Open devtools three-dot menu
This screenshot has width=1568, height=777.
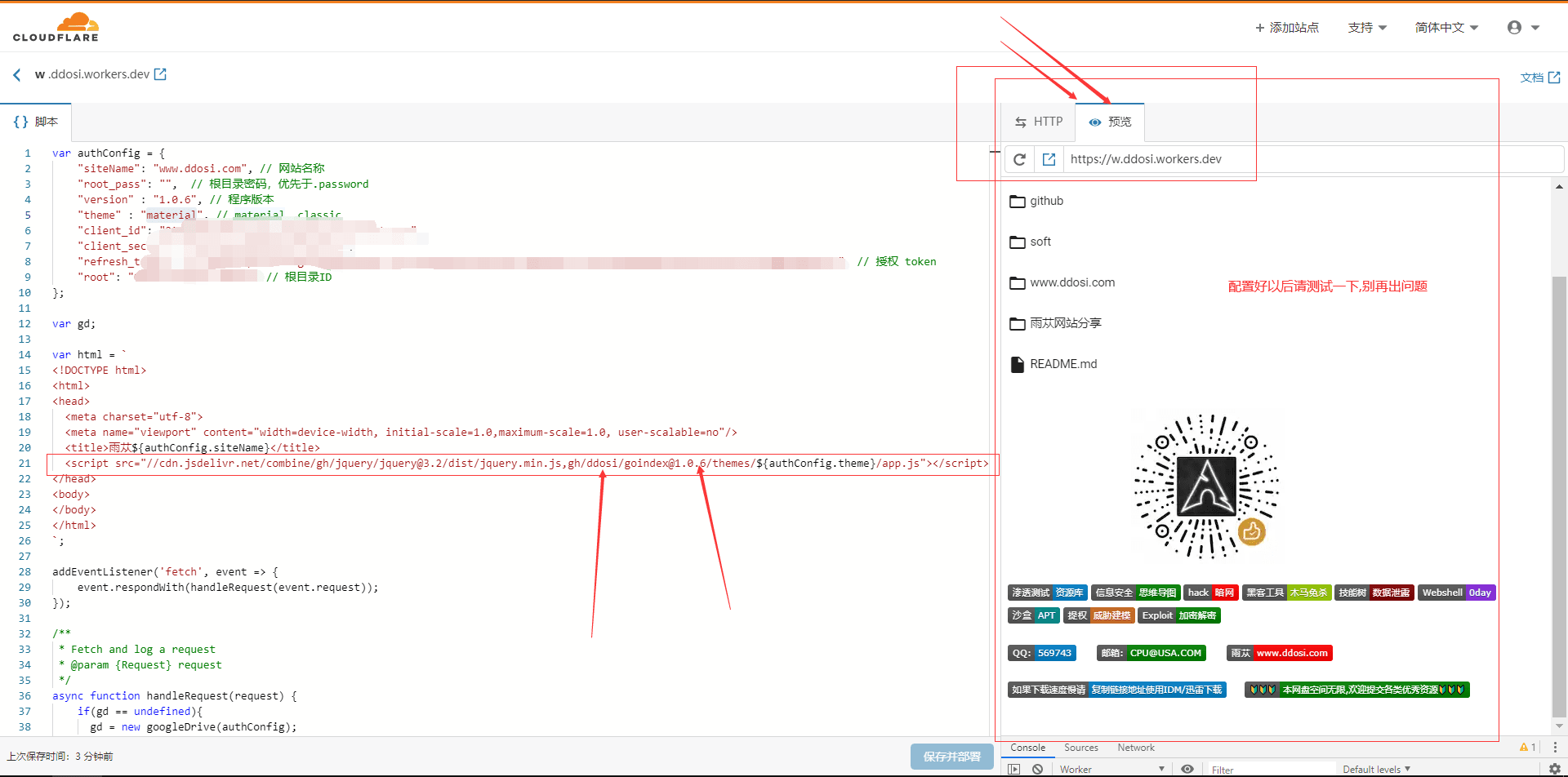point(1555,747)
